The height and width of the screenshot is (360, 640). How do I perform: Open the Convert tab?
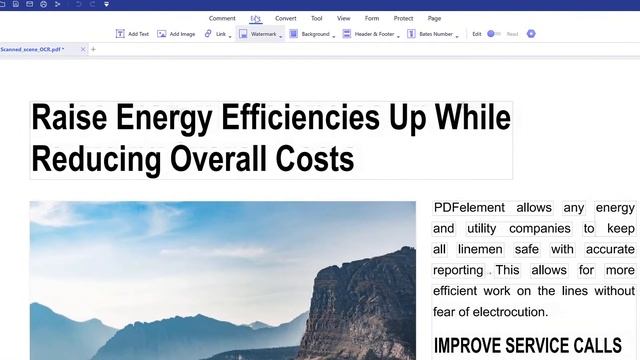click(286, 18)
